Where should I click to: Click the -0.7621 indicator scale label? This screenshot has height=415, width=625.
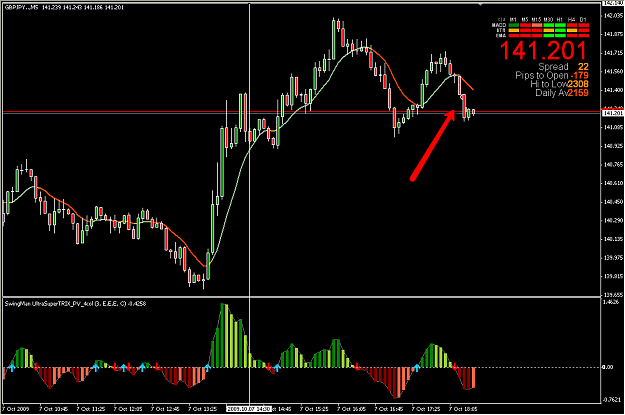[611, 400]
